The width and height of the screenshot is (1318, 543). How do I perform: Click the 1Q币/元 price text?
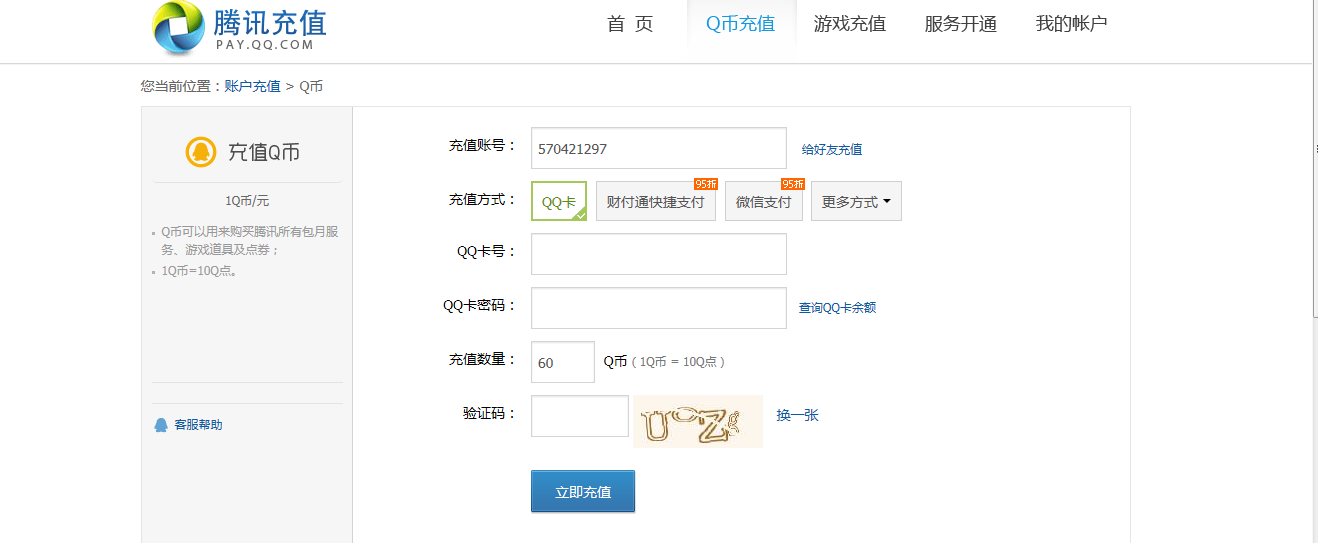[x=247, y=201]
